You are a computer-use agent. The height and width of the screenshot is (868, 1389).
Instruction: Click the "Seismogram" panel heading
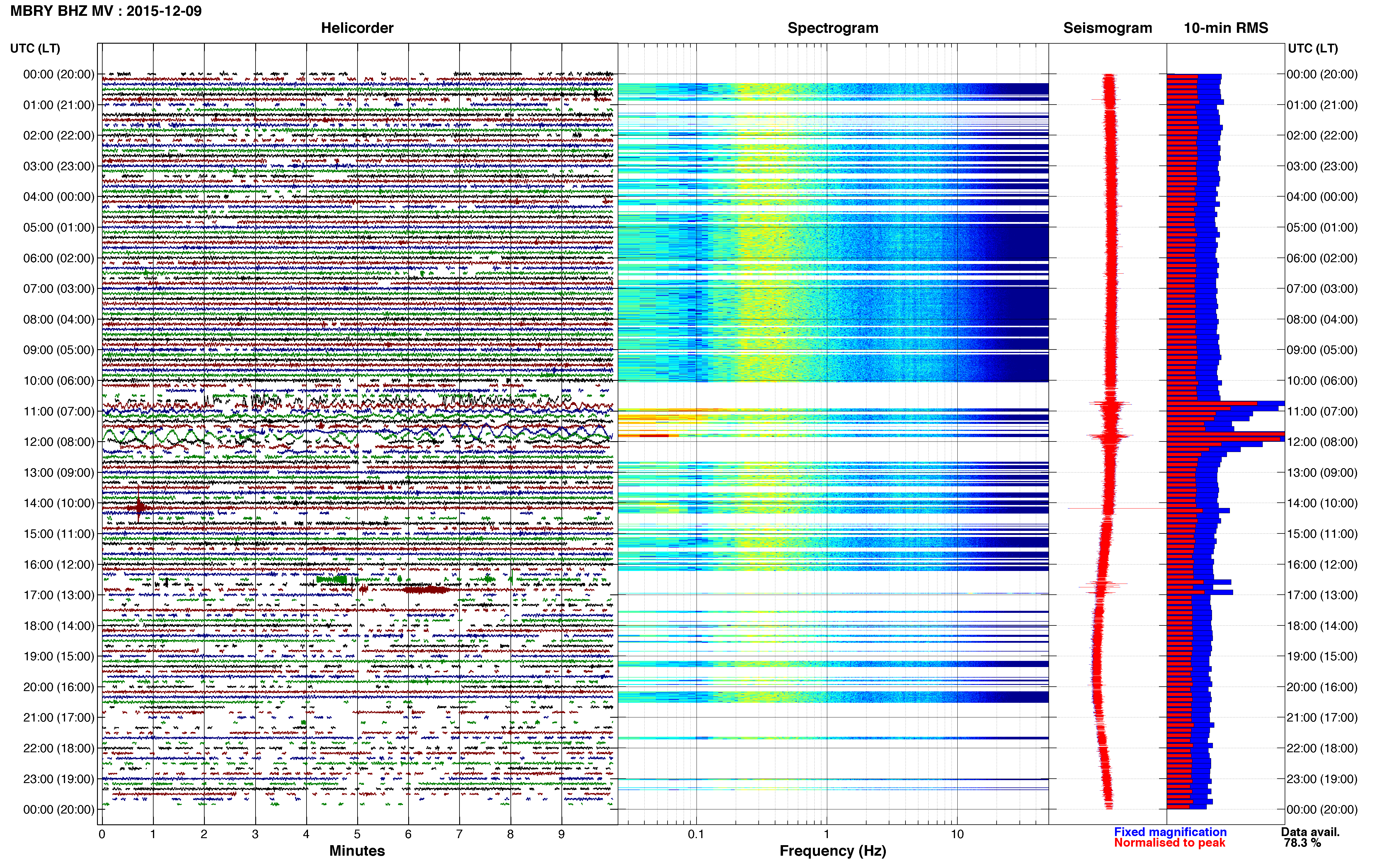1108,28
